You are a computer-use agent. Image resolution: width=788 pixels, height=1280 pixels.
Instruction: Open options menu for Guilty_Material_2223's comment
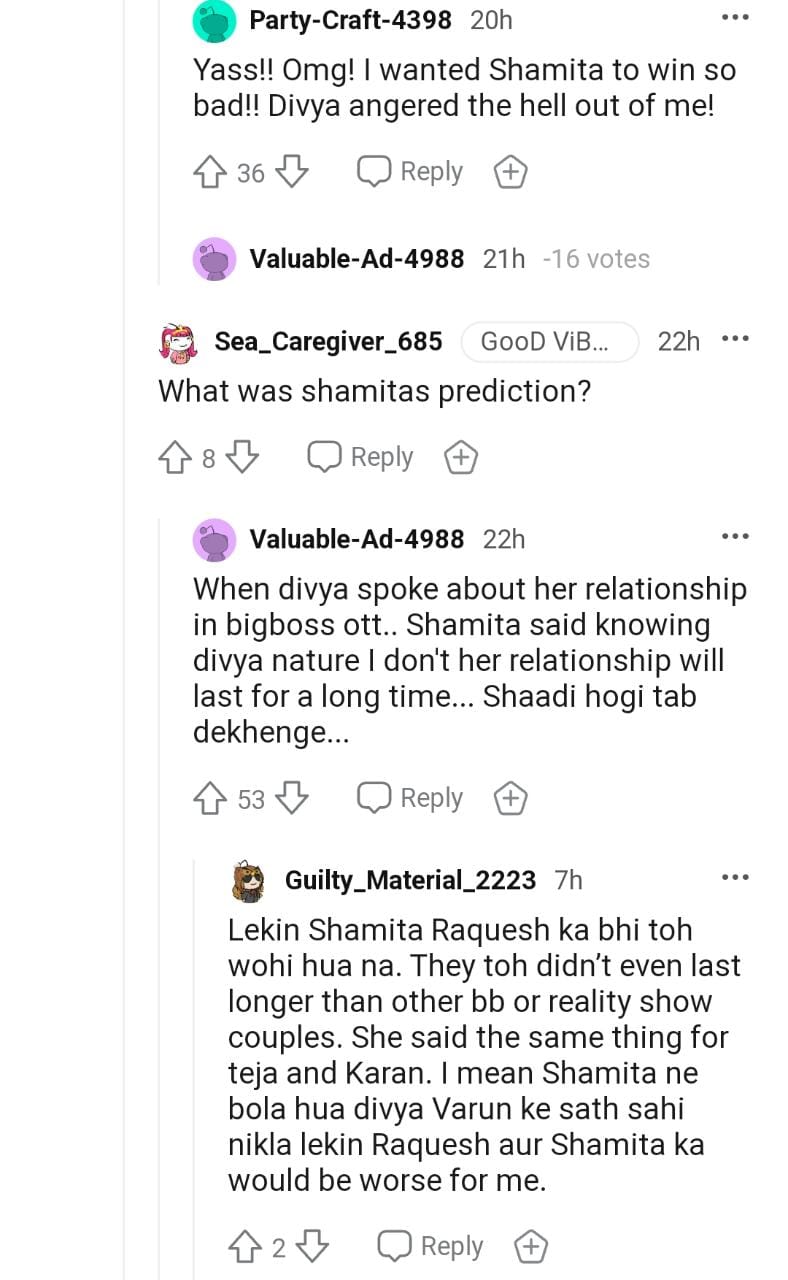tap(735, 877)
